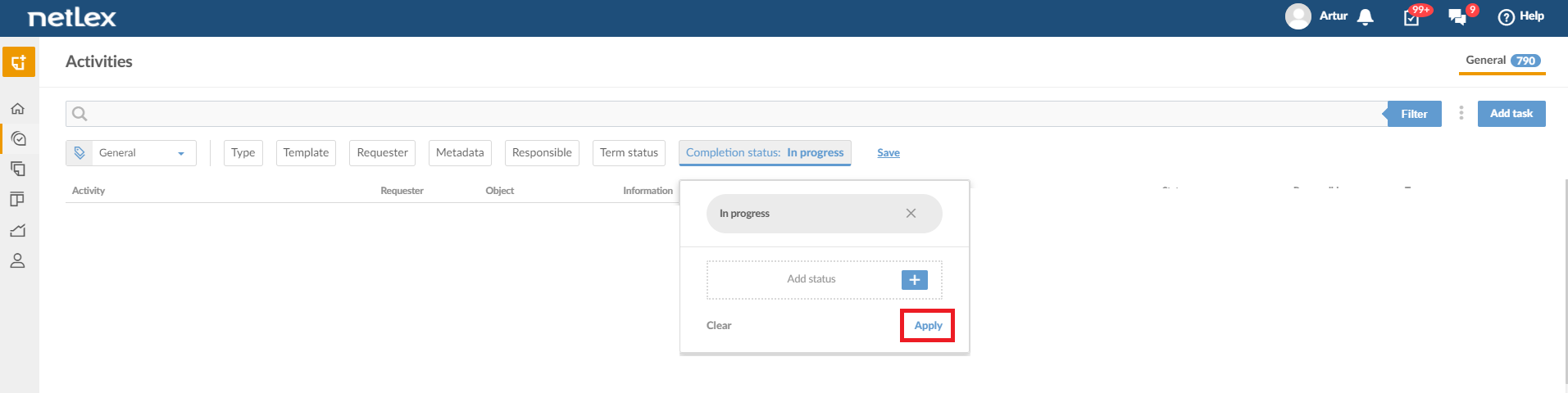Open the three-dot more options menu
The image size is (1568, 393).
pos(1461,113)
